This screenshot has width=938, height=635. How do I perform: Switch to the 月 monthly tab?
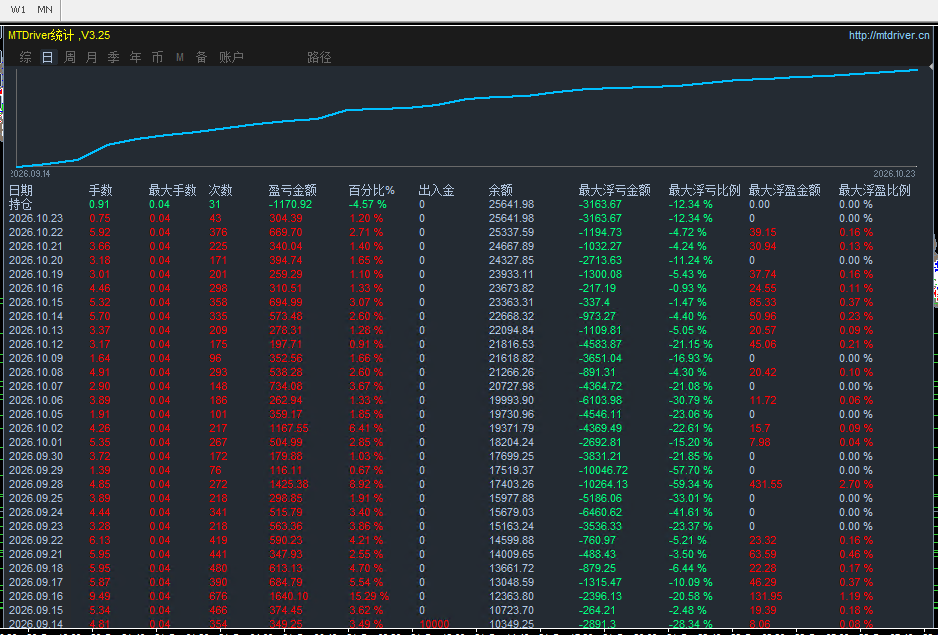tap(92, 57)
